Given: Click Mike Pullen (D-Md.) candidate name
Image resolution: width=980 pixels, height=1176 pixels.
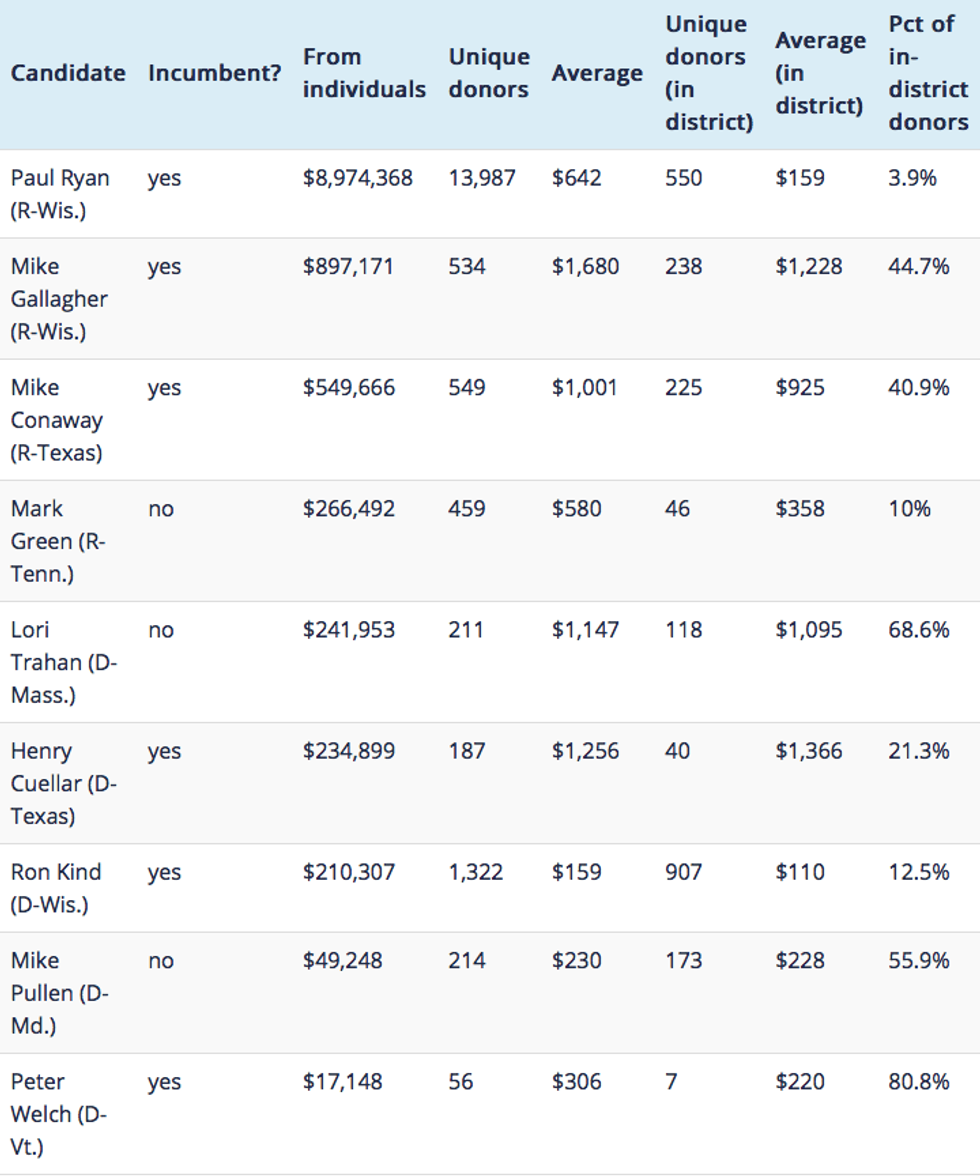Looking at the screenshot, I should [x=59, y=993].
